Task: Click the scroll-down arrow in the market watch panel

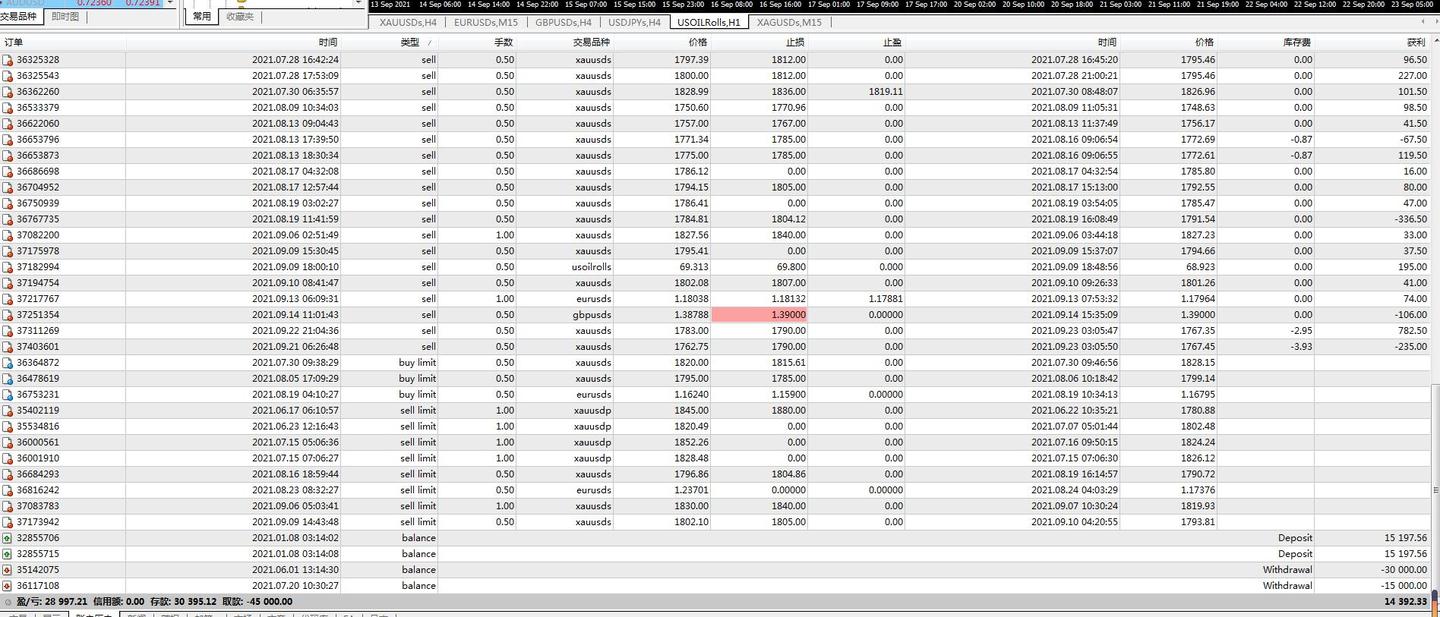Action: pos(169,4)
